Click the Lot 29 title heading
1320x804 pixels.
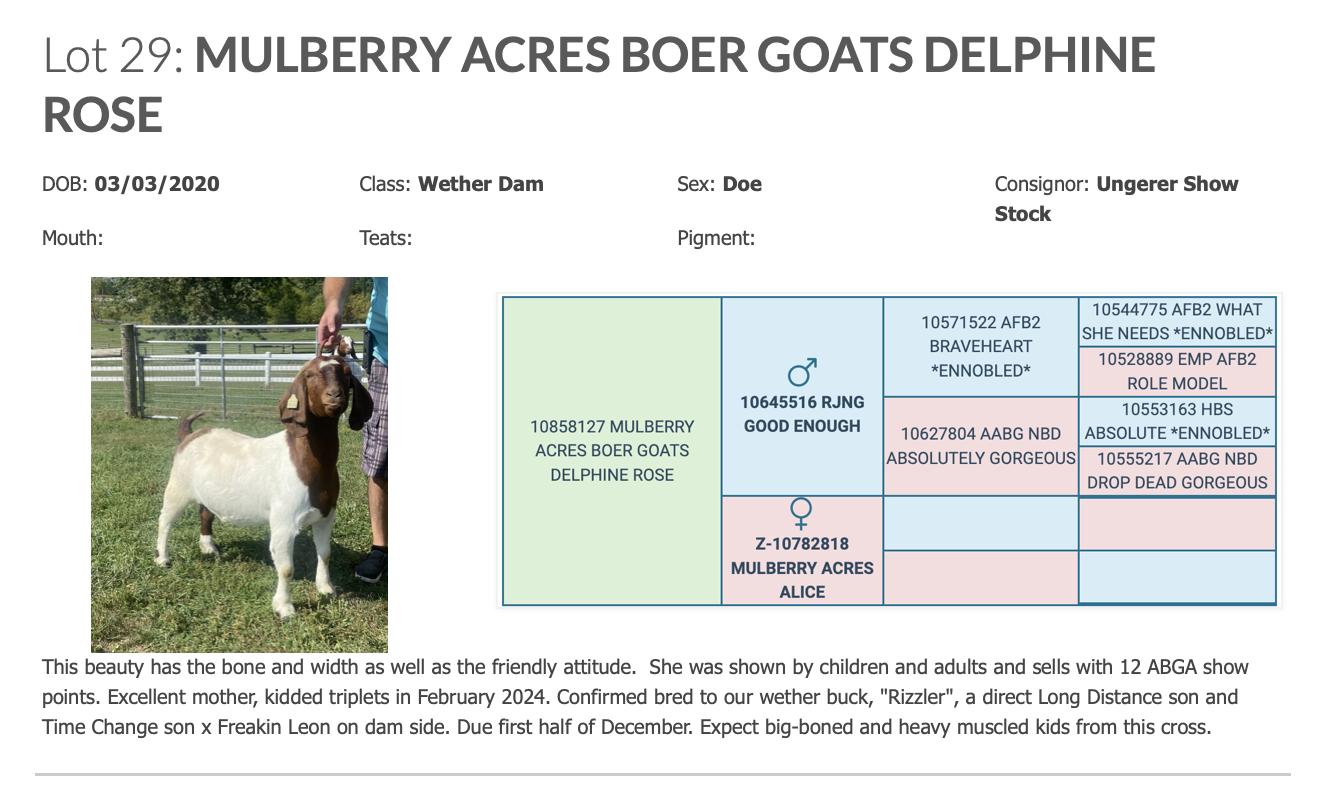599,84
